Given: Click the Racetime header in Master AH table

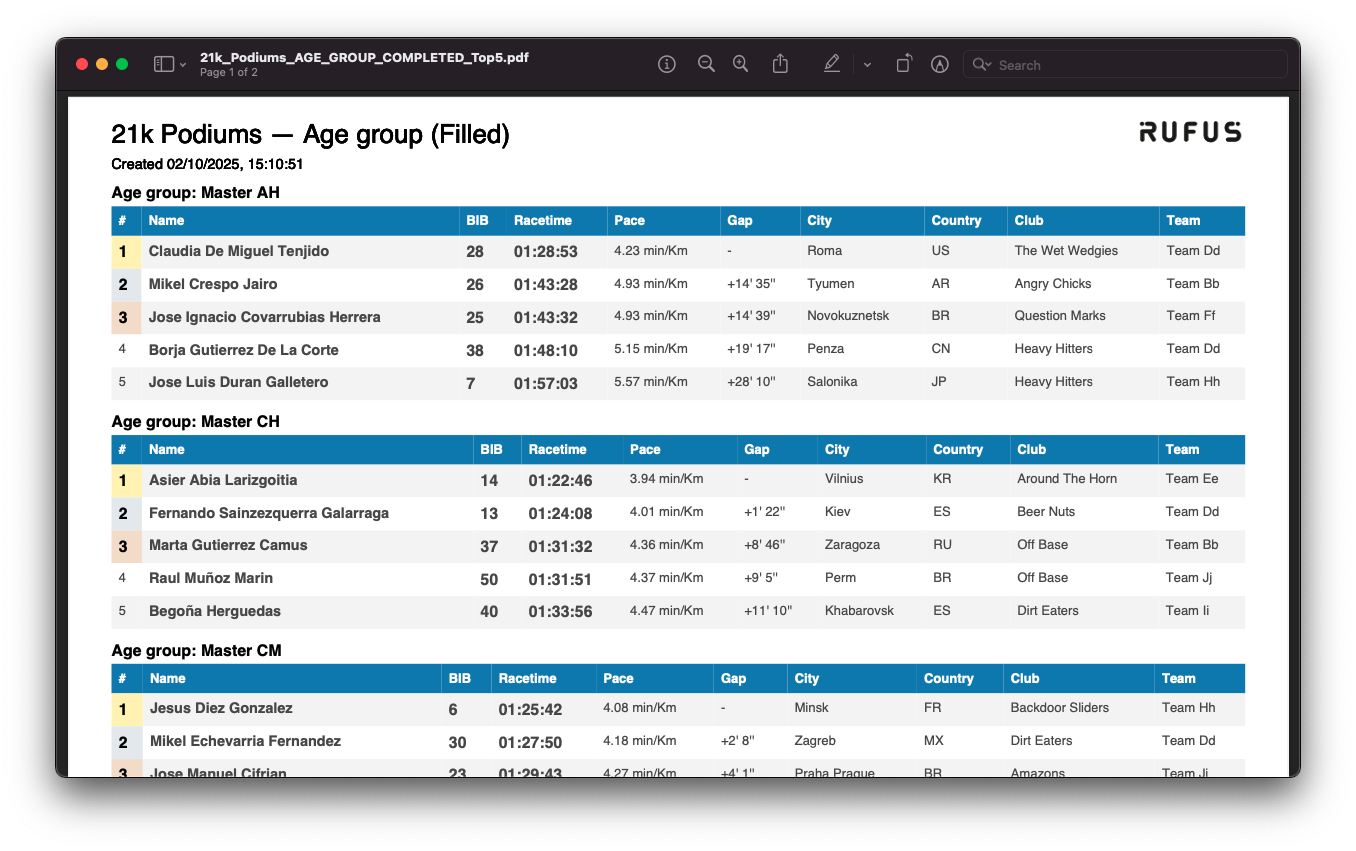Looking at the screenshot, I should [x=543, y=221].
